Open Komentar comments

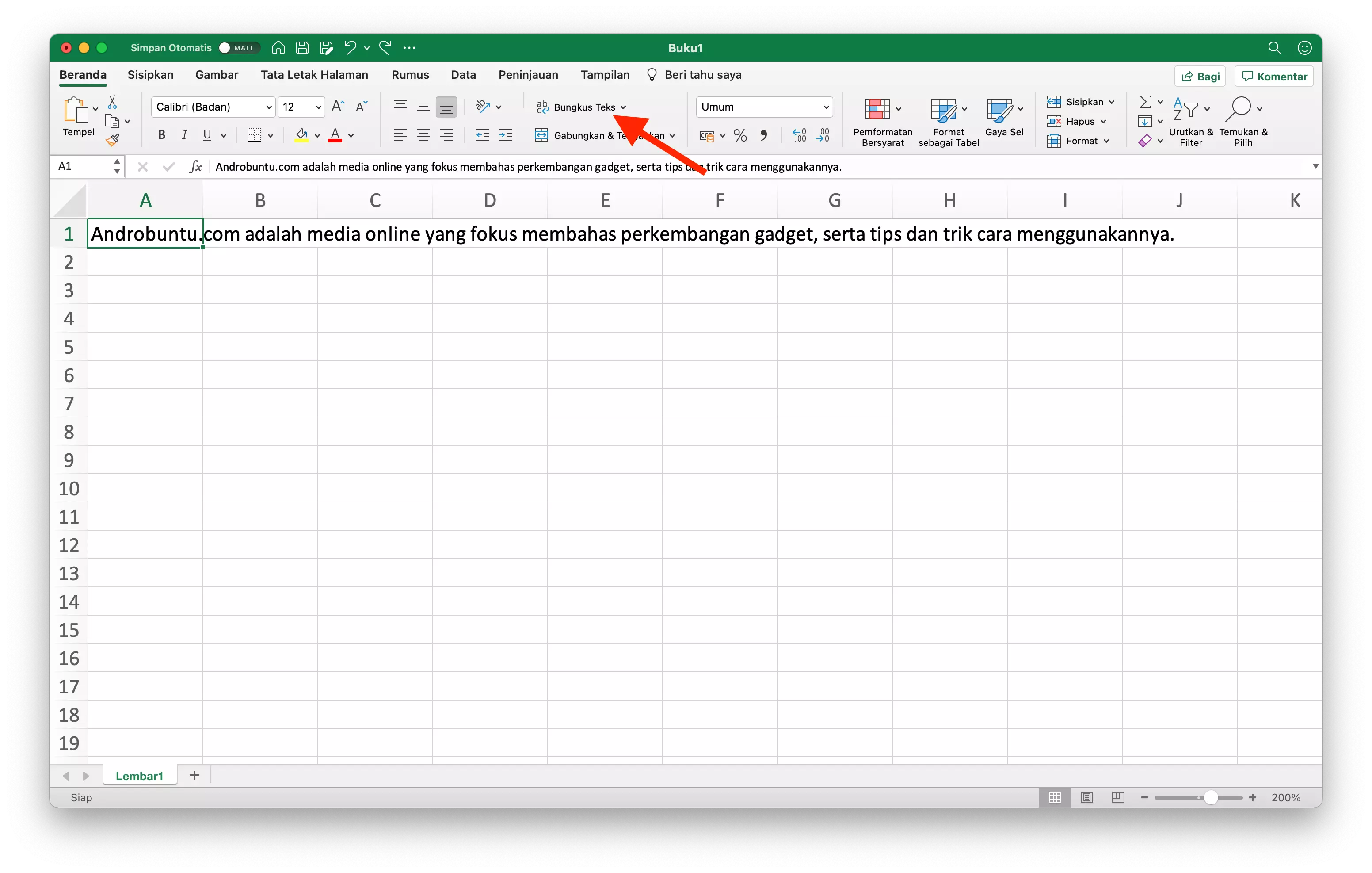[x=1273, y=76]
